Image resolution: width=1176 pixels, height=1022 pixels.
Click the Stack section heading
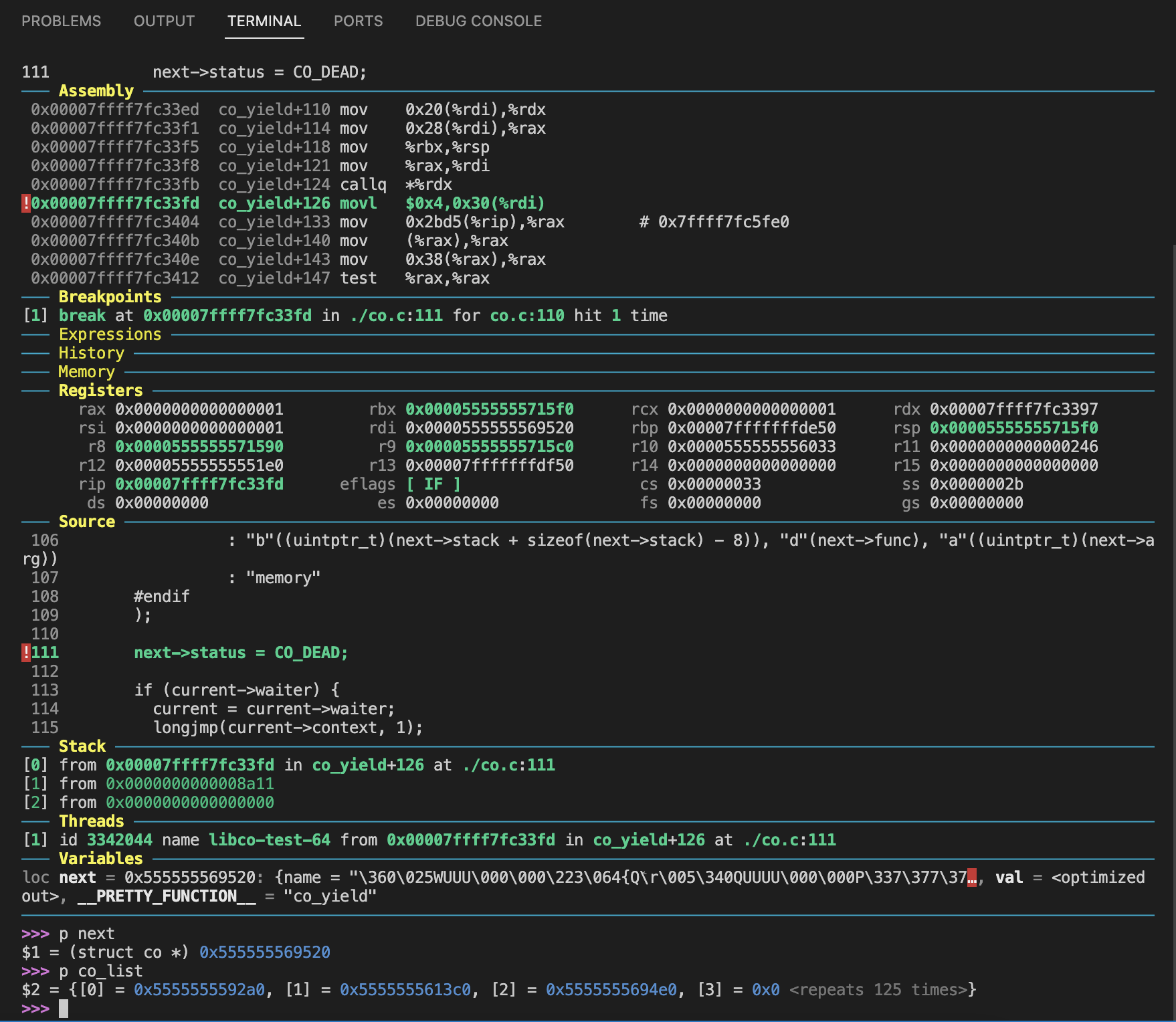pyautogui.click(x=82, y=746)
